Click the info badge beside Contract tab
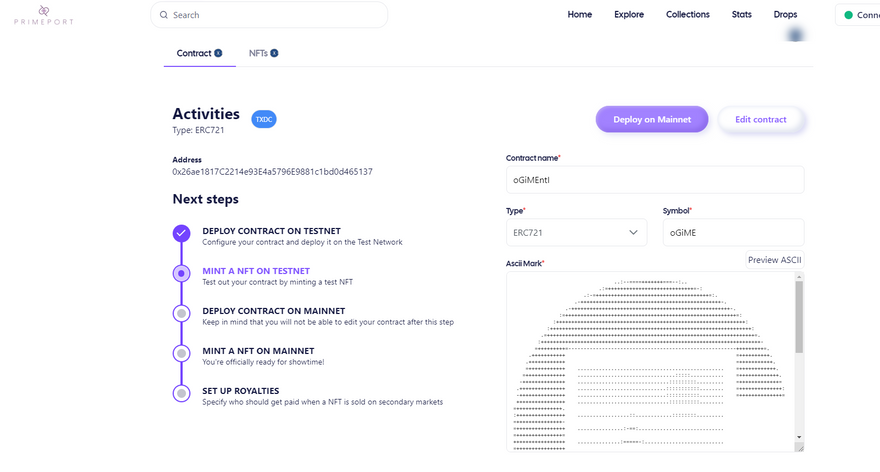 tap(218, 53)
